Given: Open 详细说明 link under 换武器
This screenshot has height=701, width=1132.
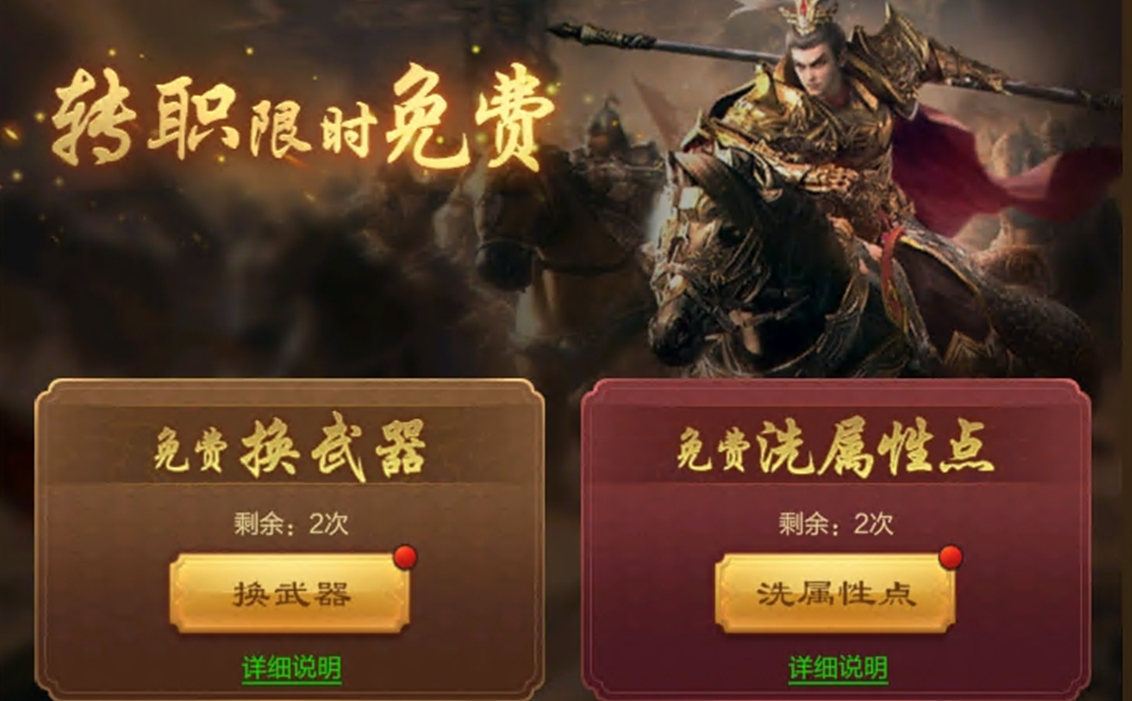Looking at the screenshot, I should pyautogui.click(x=292, y=668).
